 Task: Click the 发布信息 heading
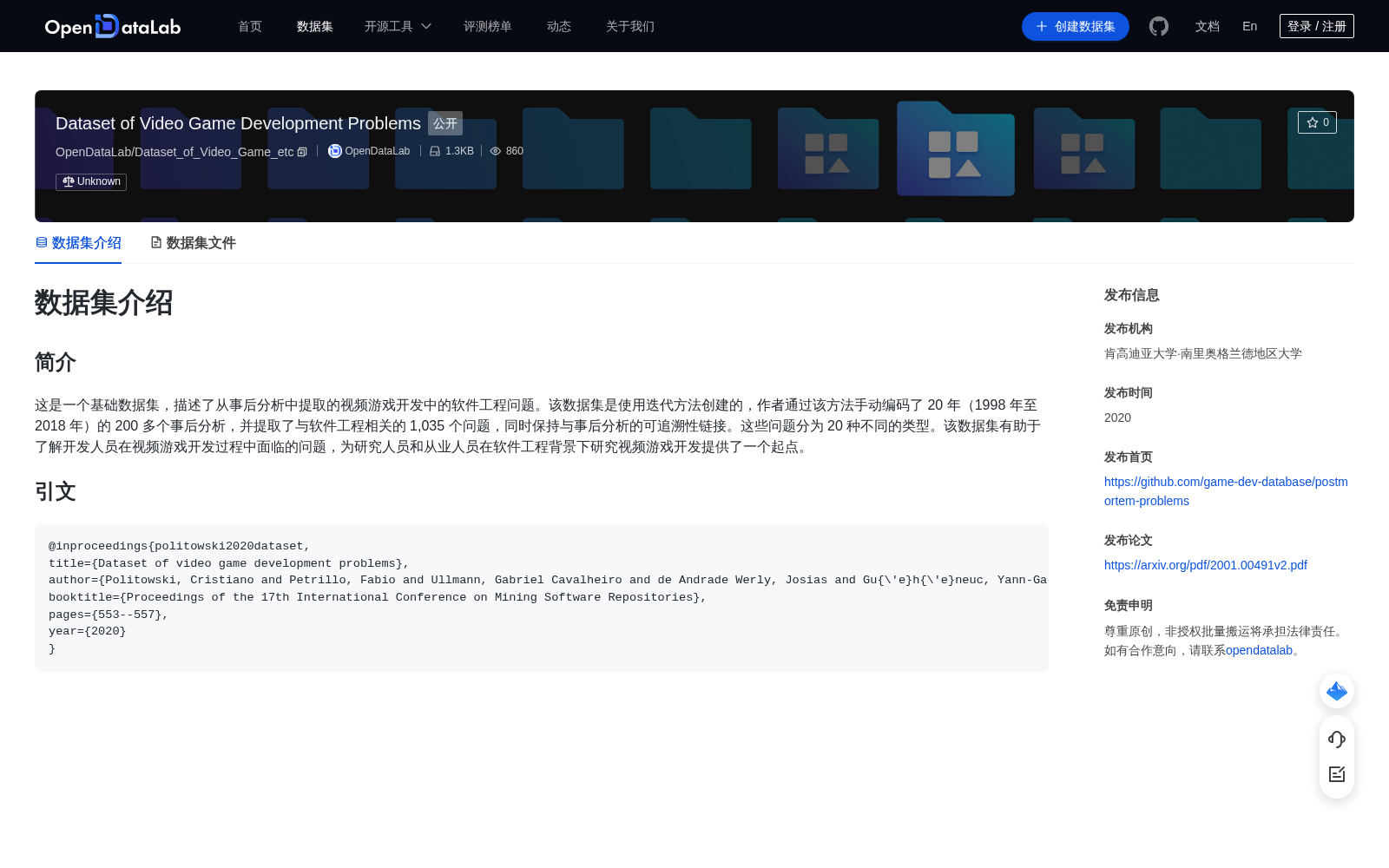coord(1132,295)
